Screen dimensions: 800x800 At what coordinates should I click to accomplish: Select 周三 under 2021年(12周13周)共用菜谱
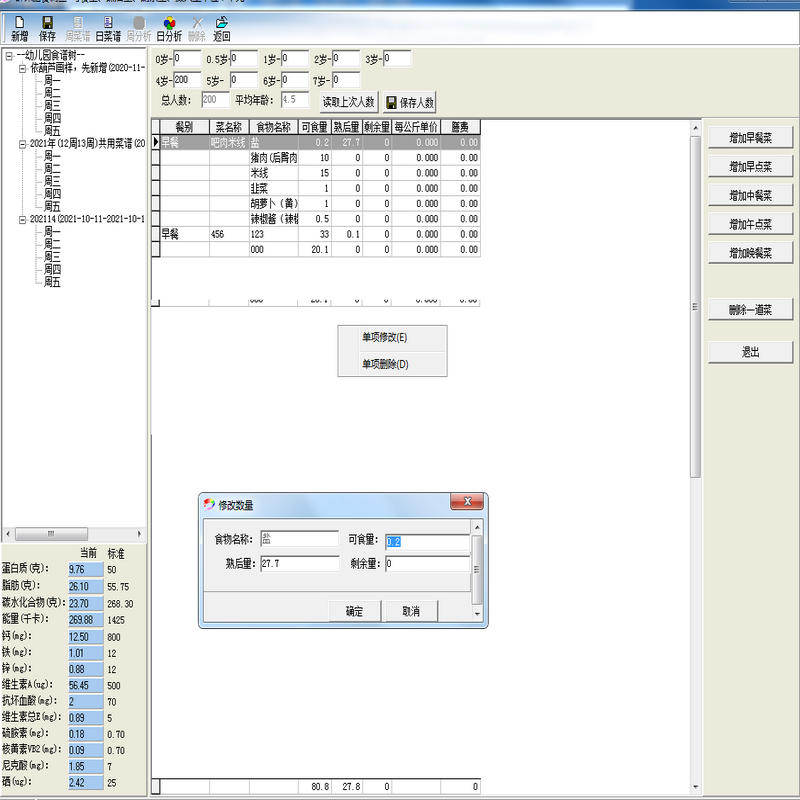pos(52,182)
